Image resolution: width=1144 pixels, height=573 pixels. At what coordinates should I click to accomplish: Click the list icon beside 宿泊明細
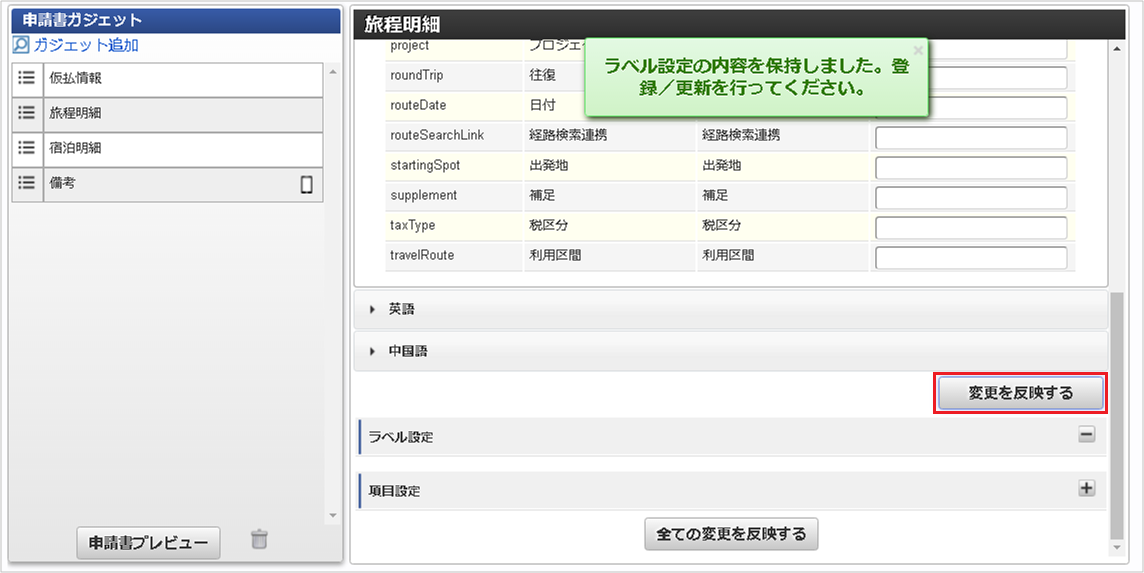point(27,148)
